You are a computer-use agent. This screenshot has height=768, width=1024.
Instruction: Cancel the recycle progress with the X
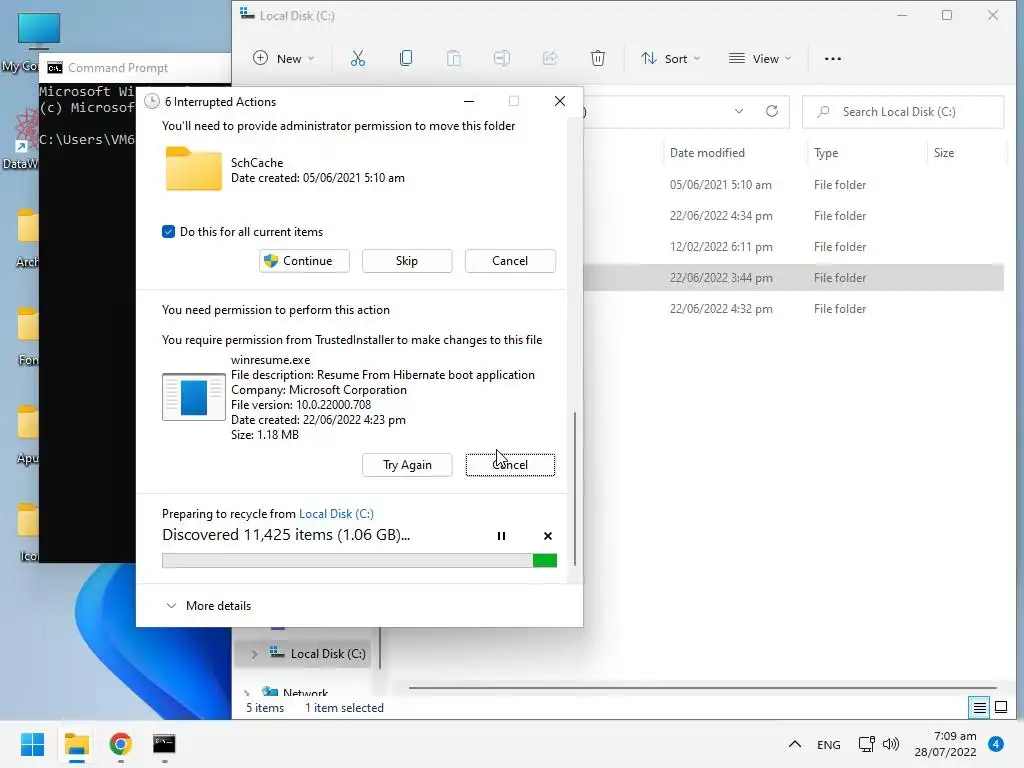(548, 536)
